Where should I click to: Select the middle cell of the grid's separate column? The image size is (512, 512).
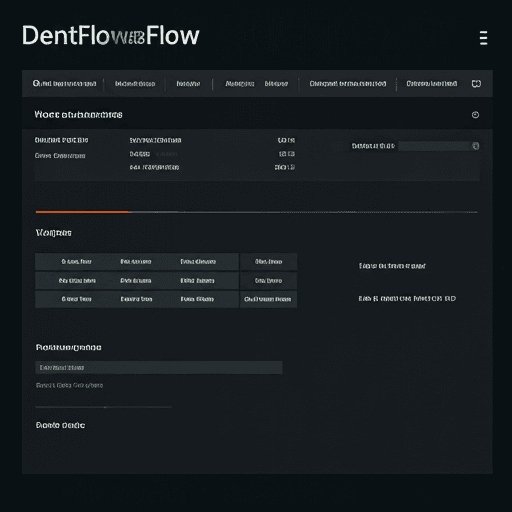pos(268,281)
